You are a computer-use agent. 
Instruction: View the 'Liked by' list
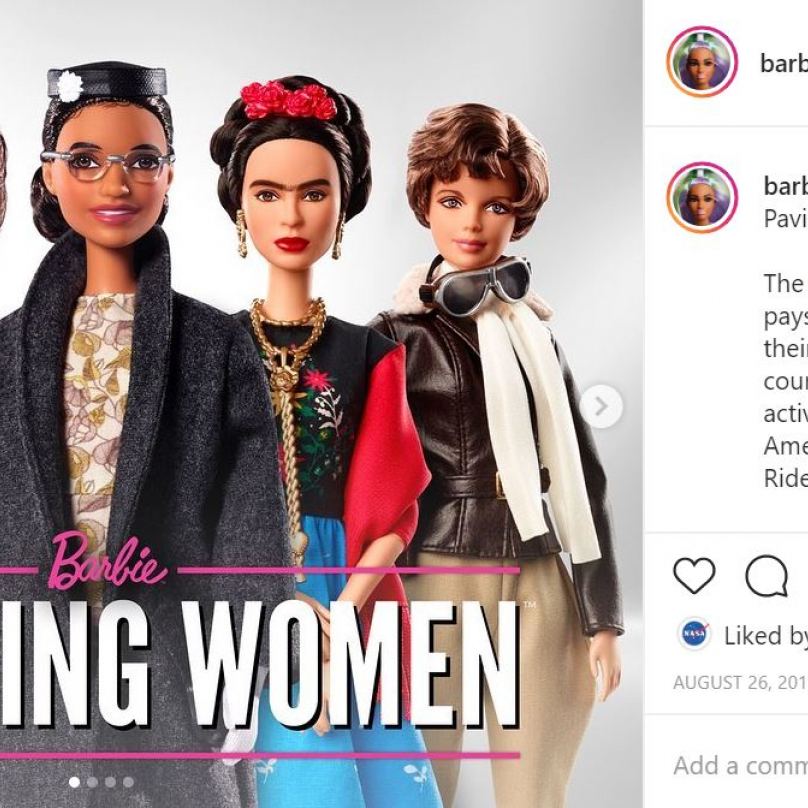click(766, 635)
